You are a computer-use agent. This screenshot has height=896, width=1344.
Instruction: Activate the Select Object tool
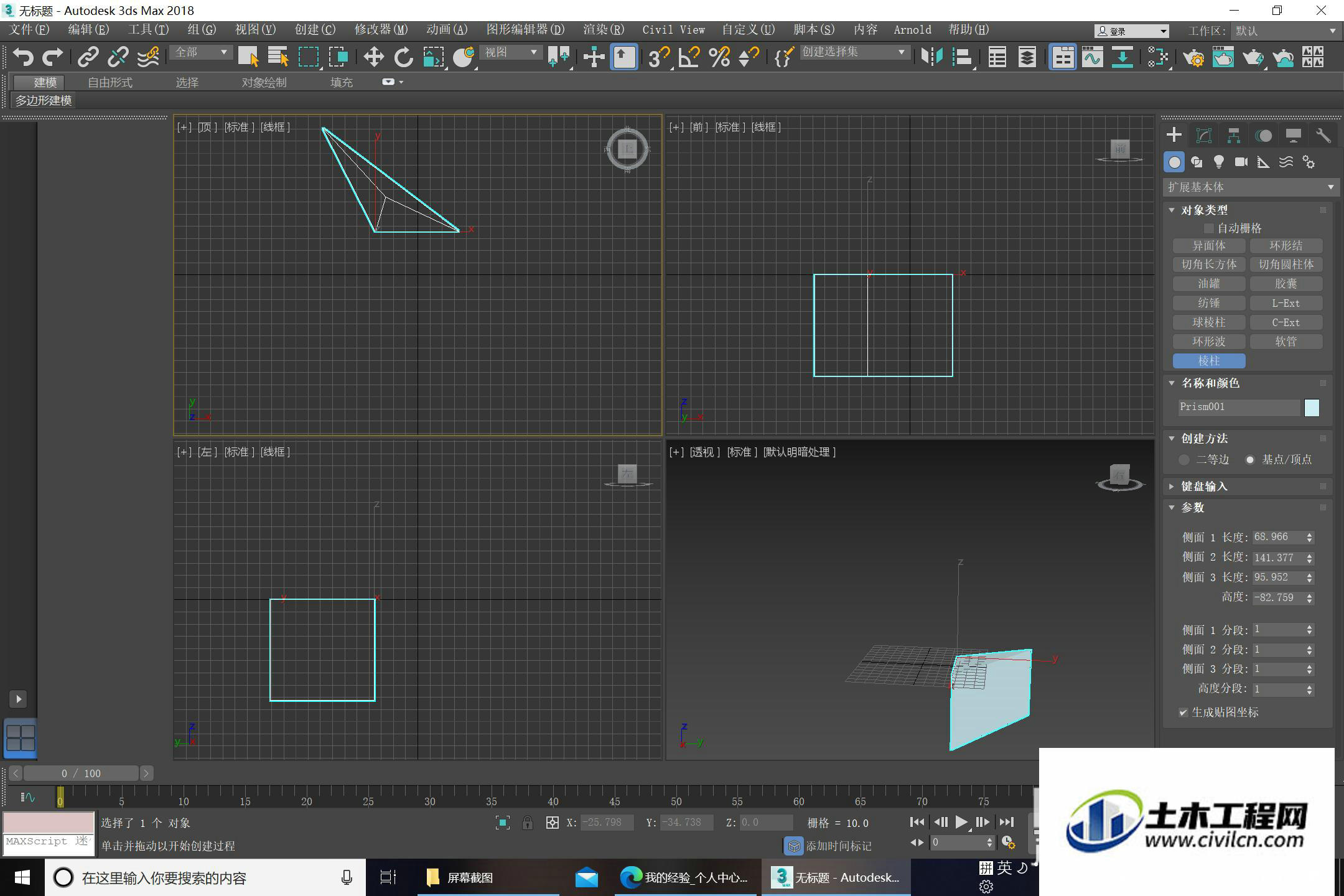coord(248,57)
